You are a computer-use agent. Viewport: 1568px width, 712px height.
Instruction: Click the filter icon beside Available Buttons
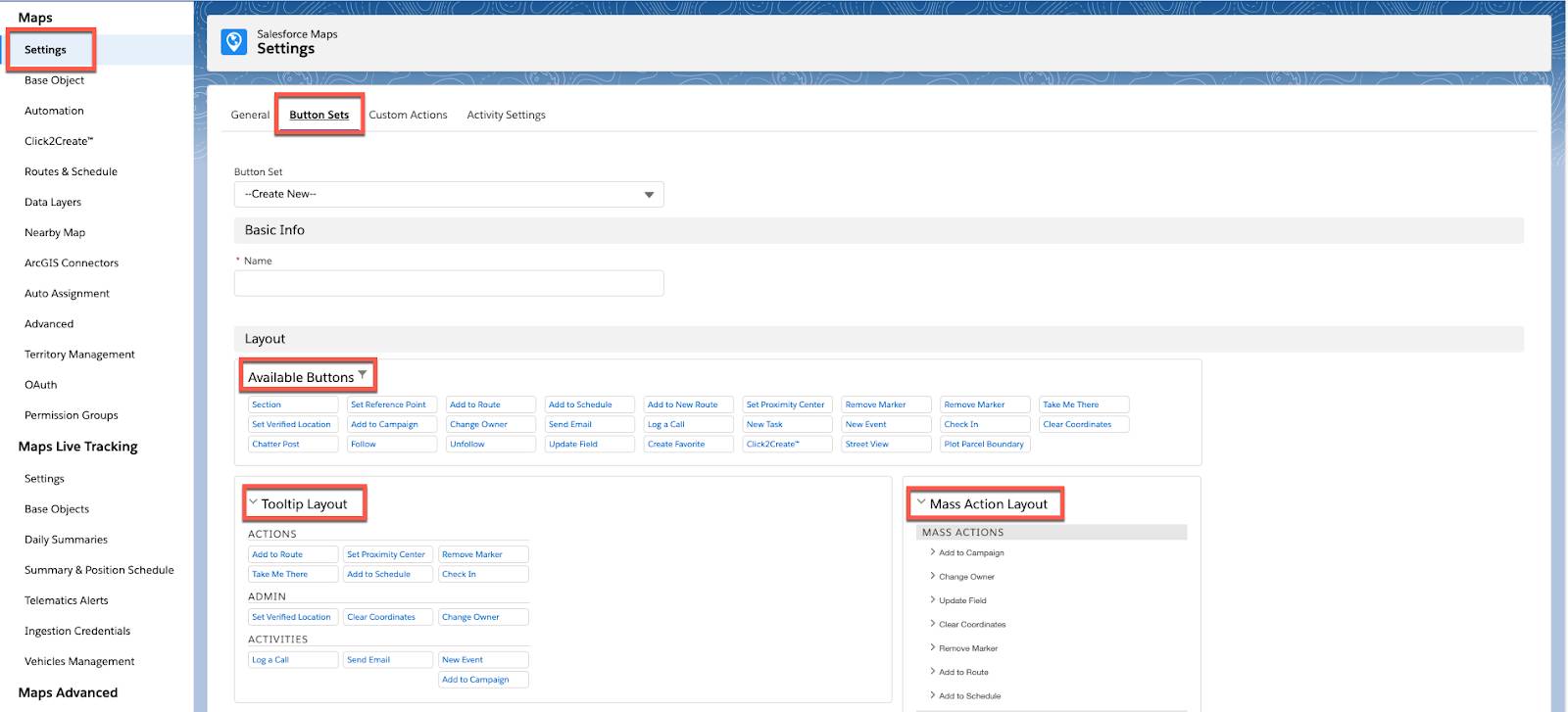363,375
